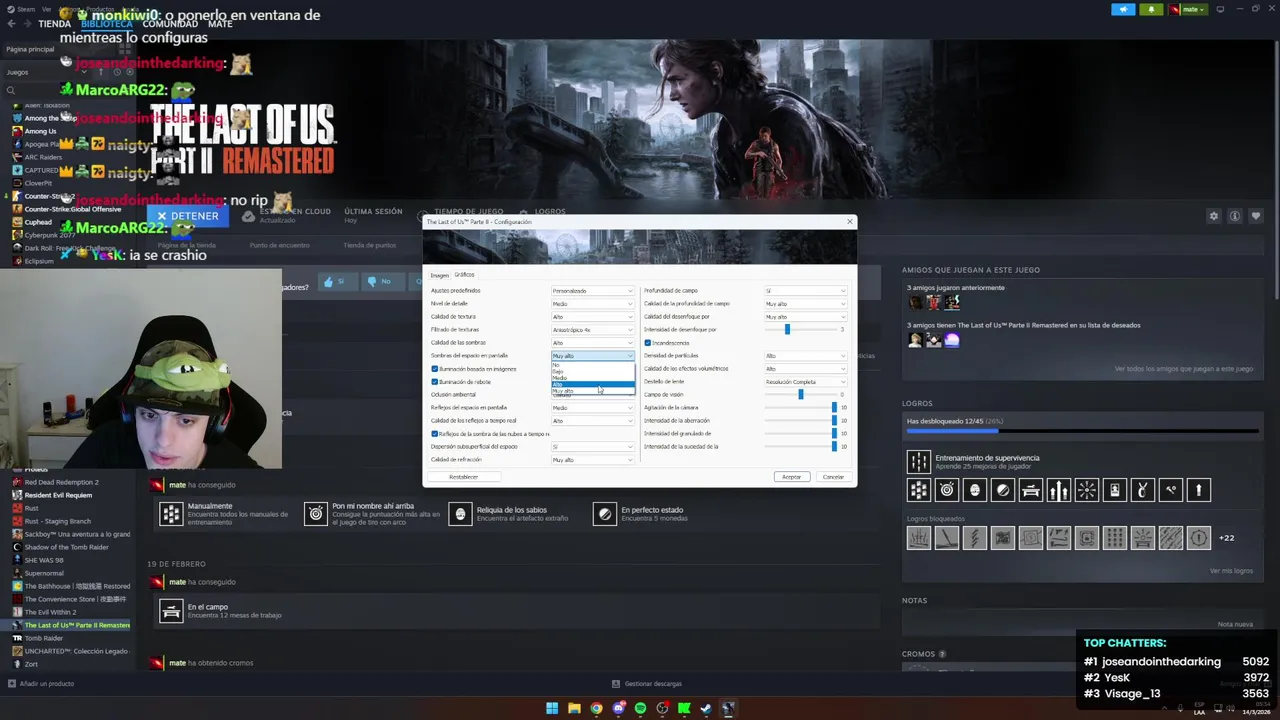Click the Entrenamiento de supervivencia achievement icon
Viewport: 1280px width, 720px height.
[x=918, y=462]
